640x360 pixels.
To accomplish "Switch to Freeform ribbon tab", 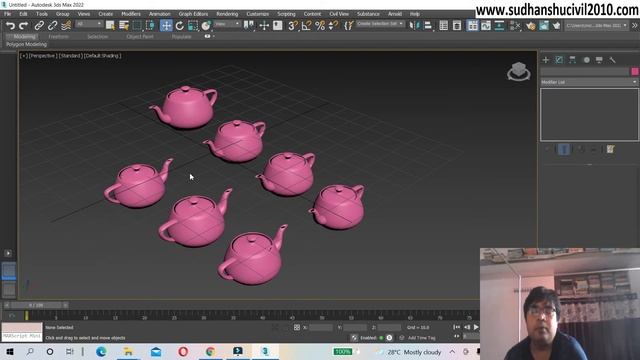I will tap(58, 36).
